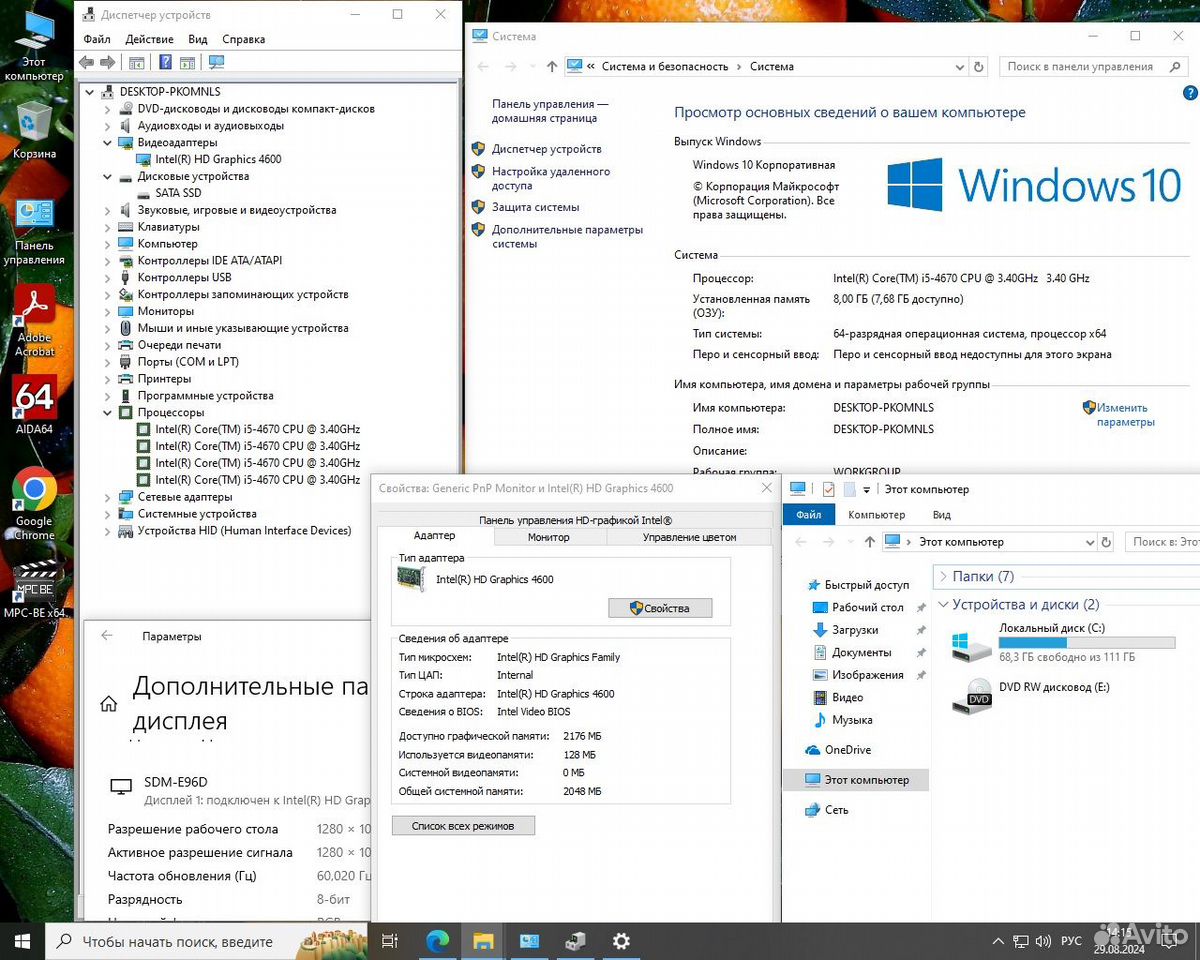Select Загрузки in Explorer navigation pane
Viewport: 1200px width, 960px height.
tap(855, 630)
